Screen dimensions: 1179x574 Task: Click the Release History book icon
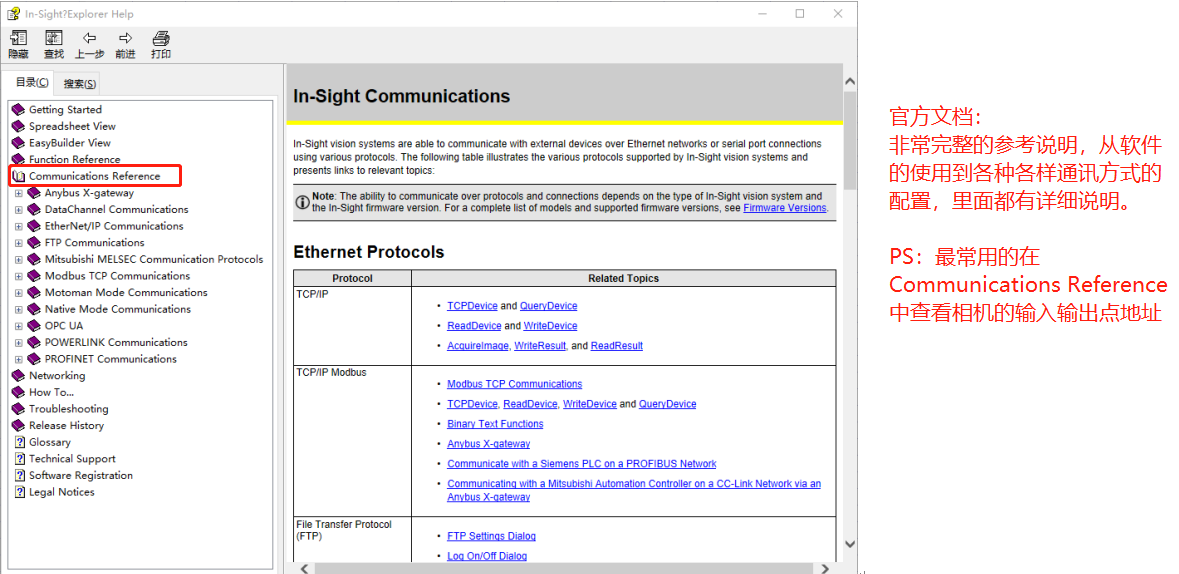click(x=19, y=425)
